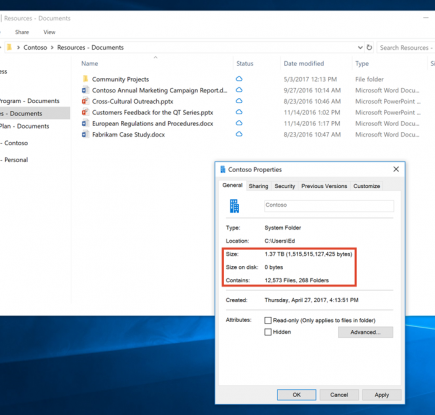The image size is (435, 415).
Task: Click cloud status icon for Fabrikam Case Study
Action: (x=239, y=134)
